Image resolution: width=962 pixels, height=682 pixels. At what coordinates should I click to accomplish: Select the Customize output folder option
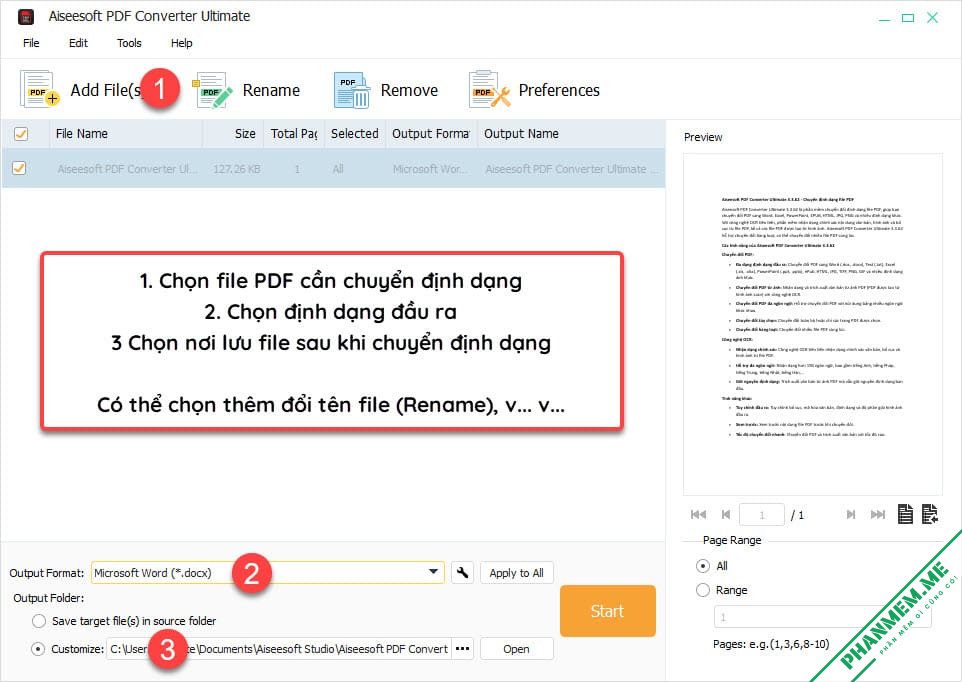pyautogui.click(x=38, y=649)
